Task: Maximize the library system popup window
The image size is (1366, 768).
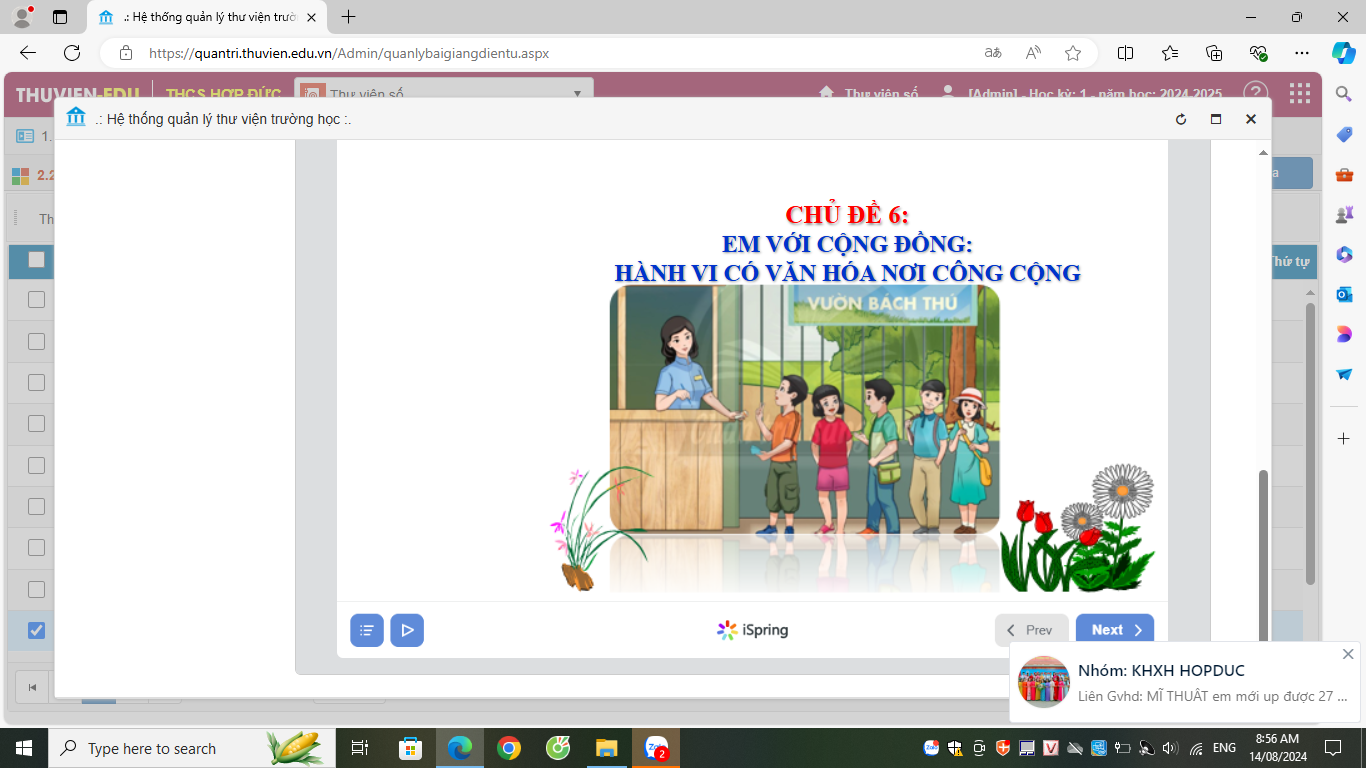Action: tap(1216, 119)
